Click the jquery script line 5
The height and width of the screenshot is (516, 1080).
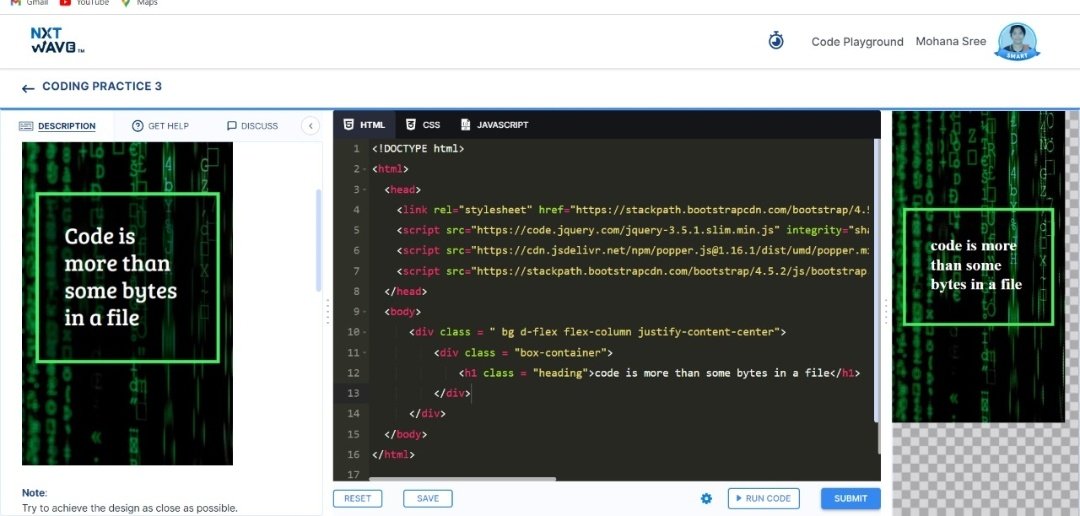[633, 230]
